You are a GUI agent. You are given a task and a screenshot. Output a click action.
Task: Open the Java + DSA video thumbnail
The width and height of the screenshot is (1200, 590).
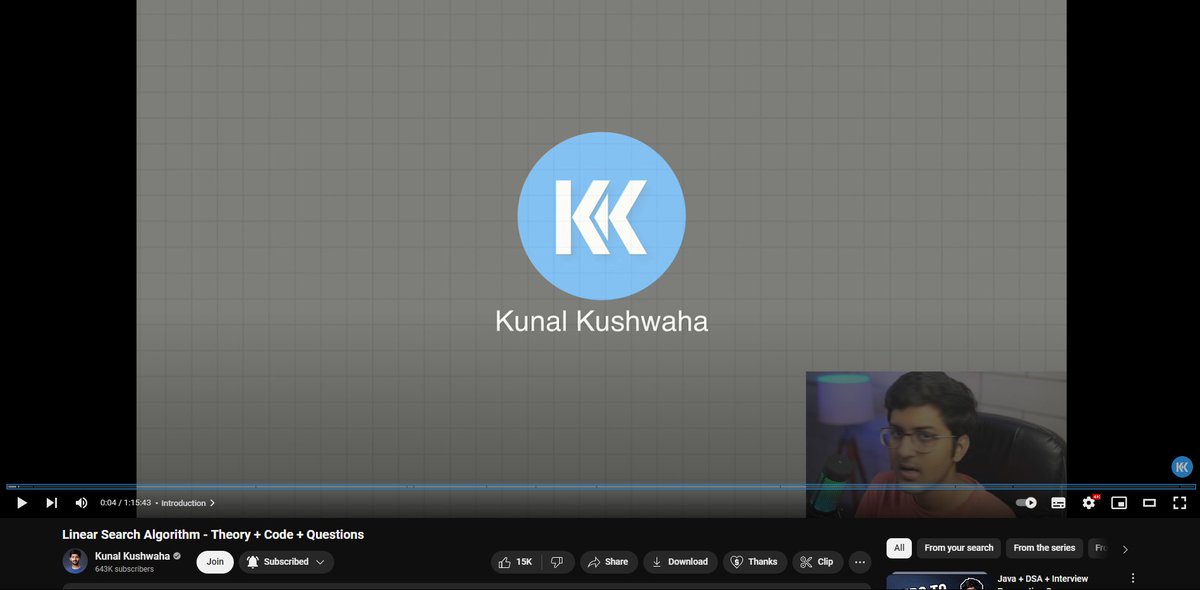tap(937, 581)
